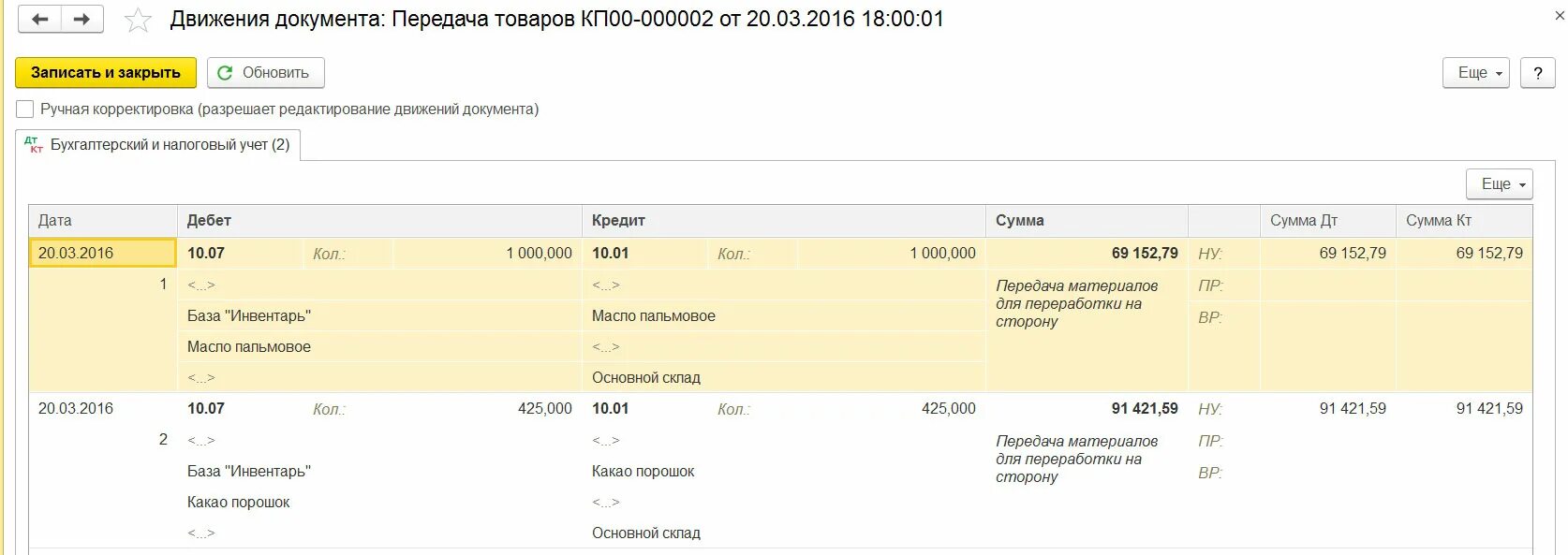Add document to favorites with star icon
Viewport: 1568px width, 555px height.
[138, 20]
